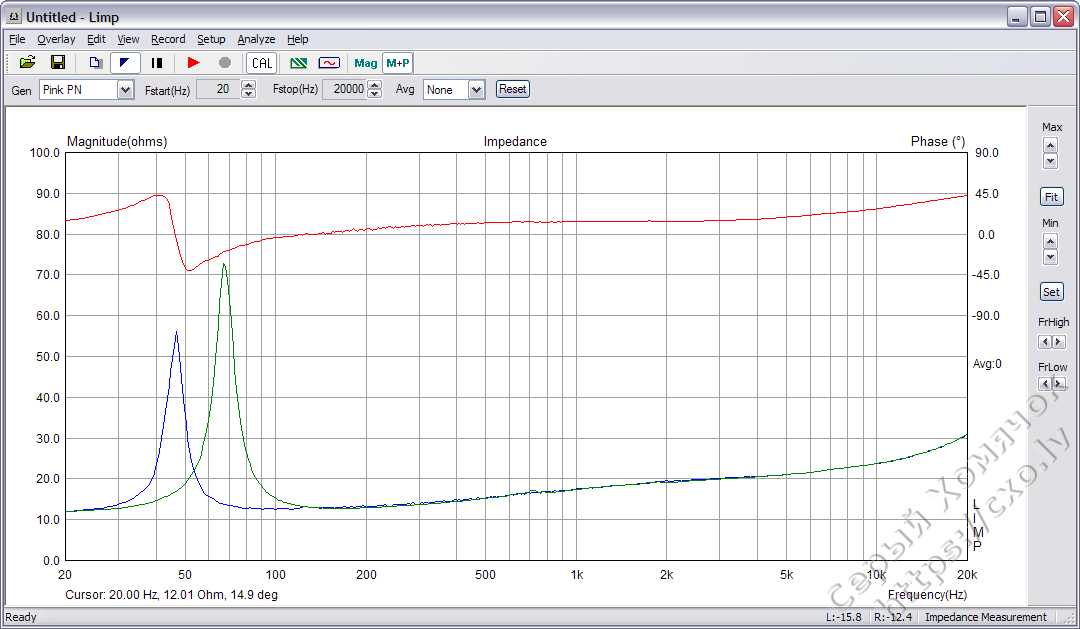Open the generator setup sine icon
Screen dimensions: 1080x629
pos(330,62)
